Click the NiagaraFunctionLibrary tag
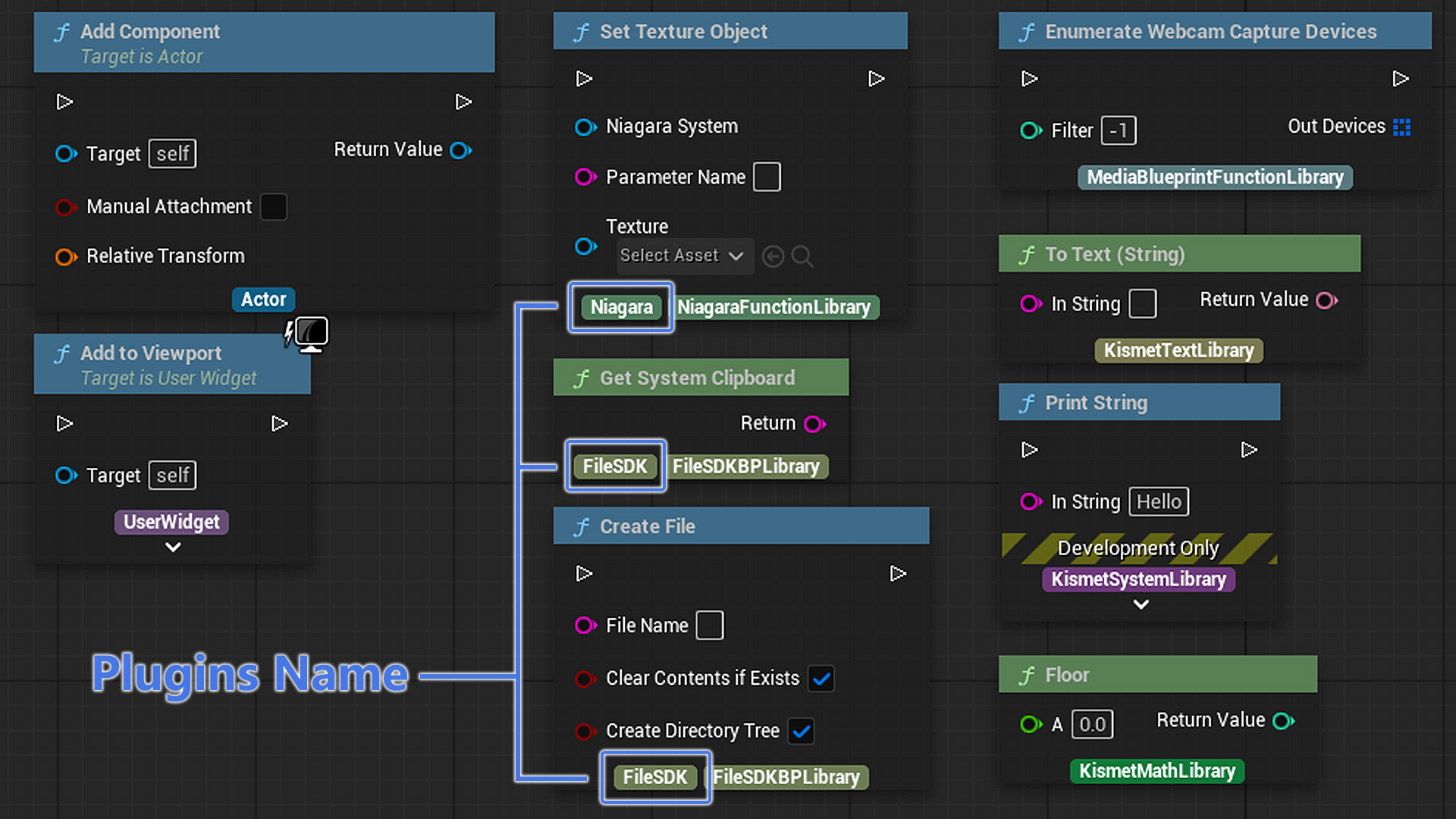Screen dimensions: 1456x819 coord(773,307)
